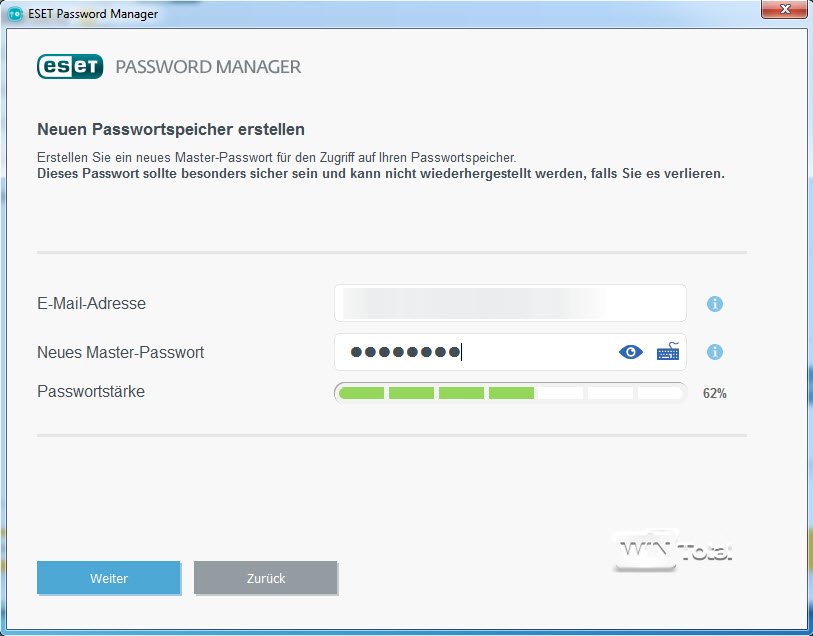
Task: Focus the Neues Master-Passwort field
Action: 510,352
